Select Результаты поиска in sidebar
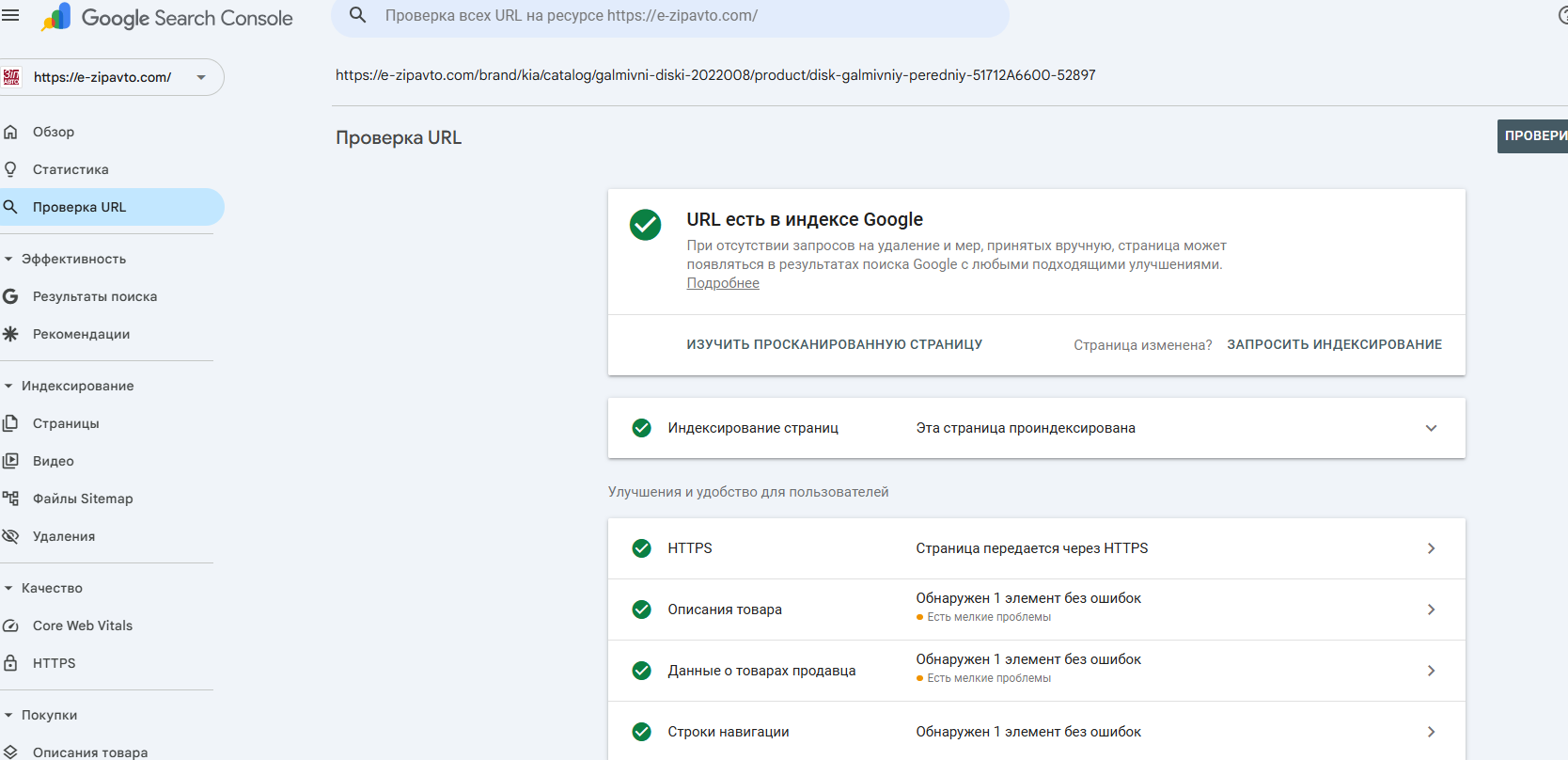Viewport: 1568px width, 760px height. (95, 296)
